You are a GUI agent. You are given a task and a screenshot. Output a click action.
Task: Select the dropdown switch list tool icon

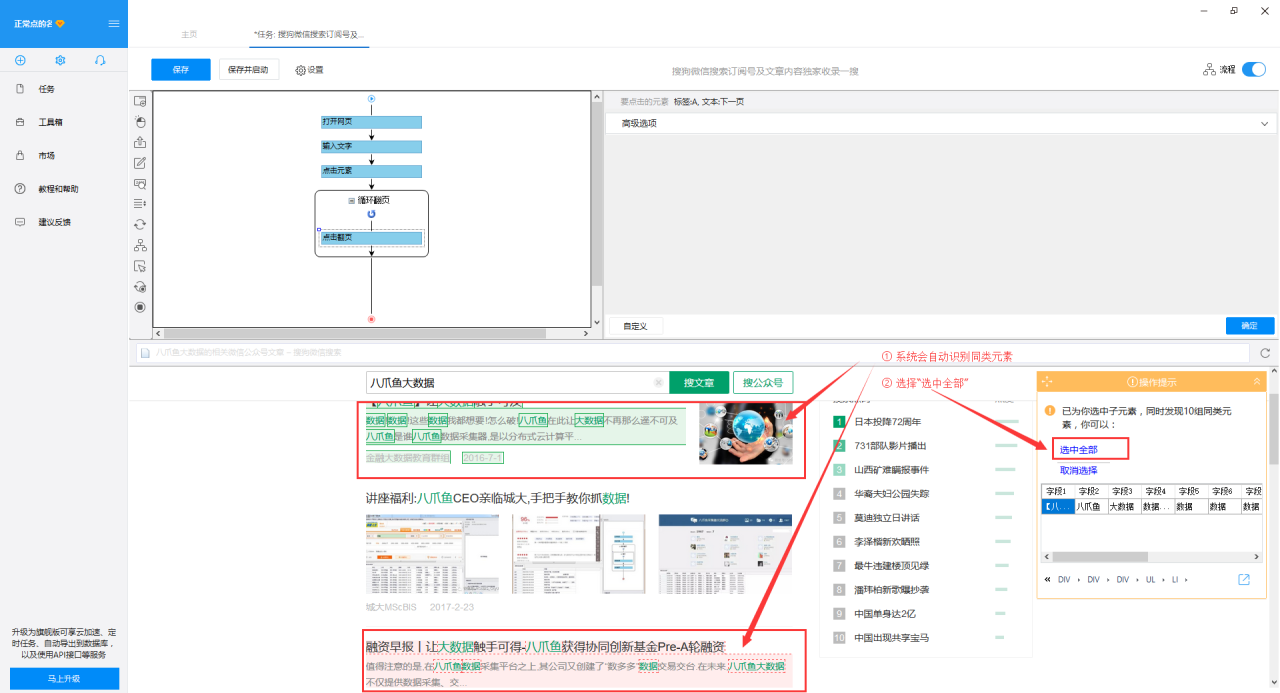click(x=140, y=204)
